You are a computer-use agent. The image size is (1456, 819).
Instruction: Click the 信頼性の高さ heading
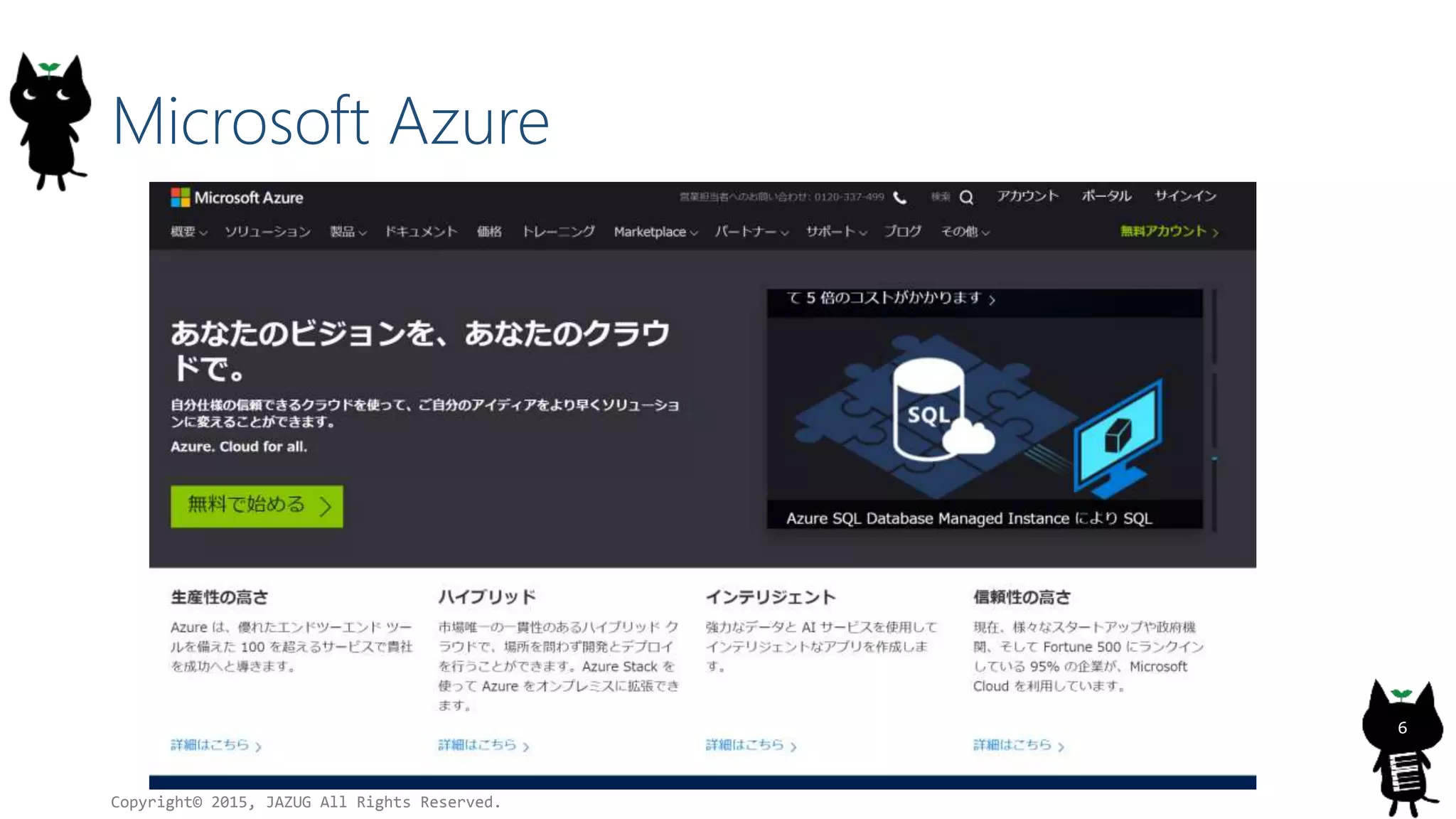tap(1022, 597)
